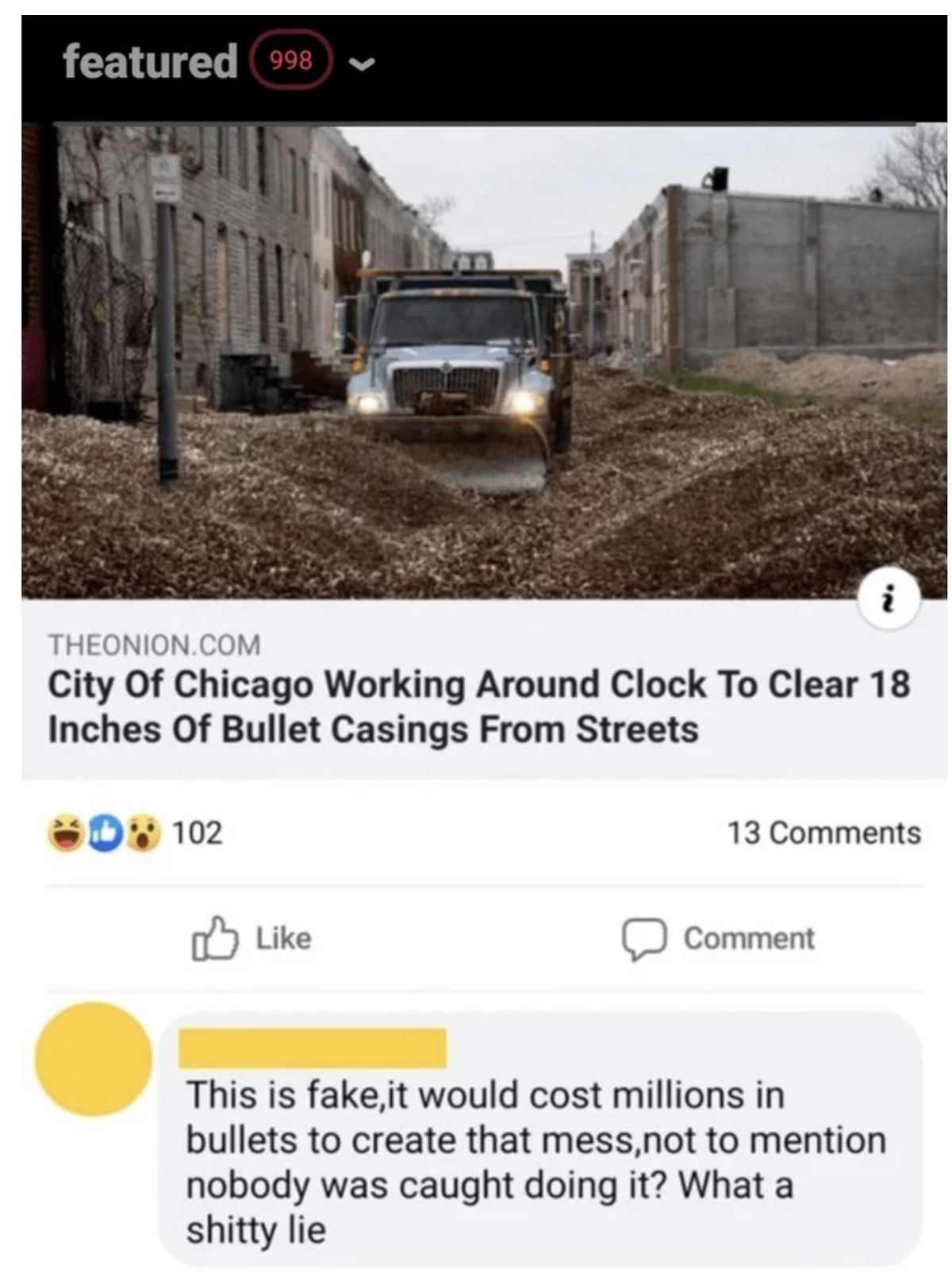Open the commenter's yellow profile avatar

click(94, 1059)
